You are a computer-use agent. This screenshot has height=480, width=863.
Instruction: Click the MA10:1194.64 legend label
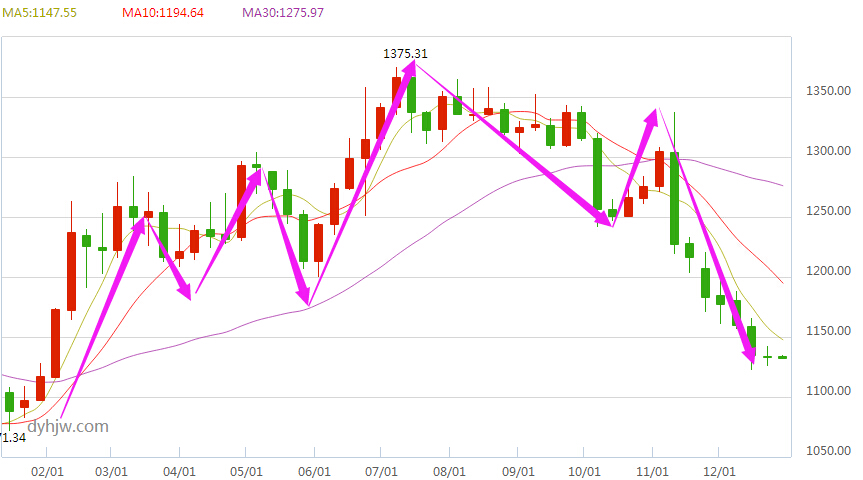pos(163,13)
